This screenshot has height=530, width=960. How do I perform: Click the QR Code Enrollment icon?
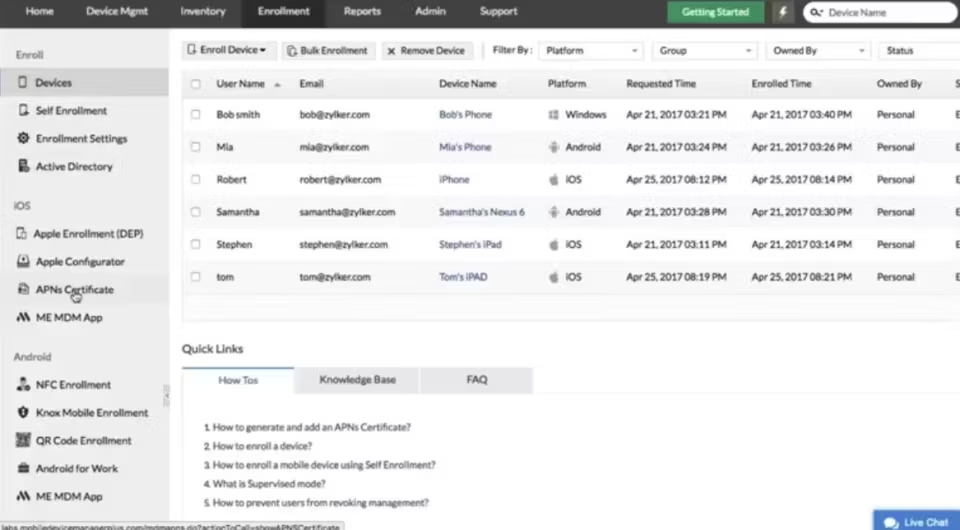pyautogui.click(x=24, y=441)
